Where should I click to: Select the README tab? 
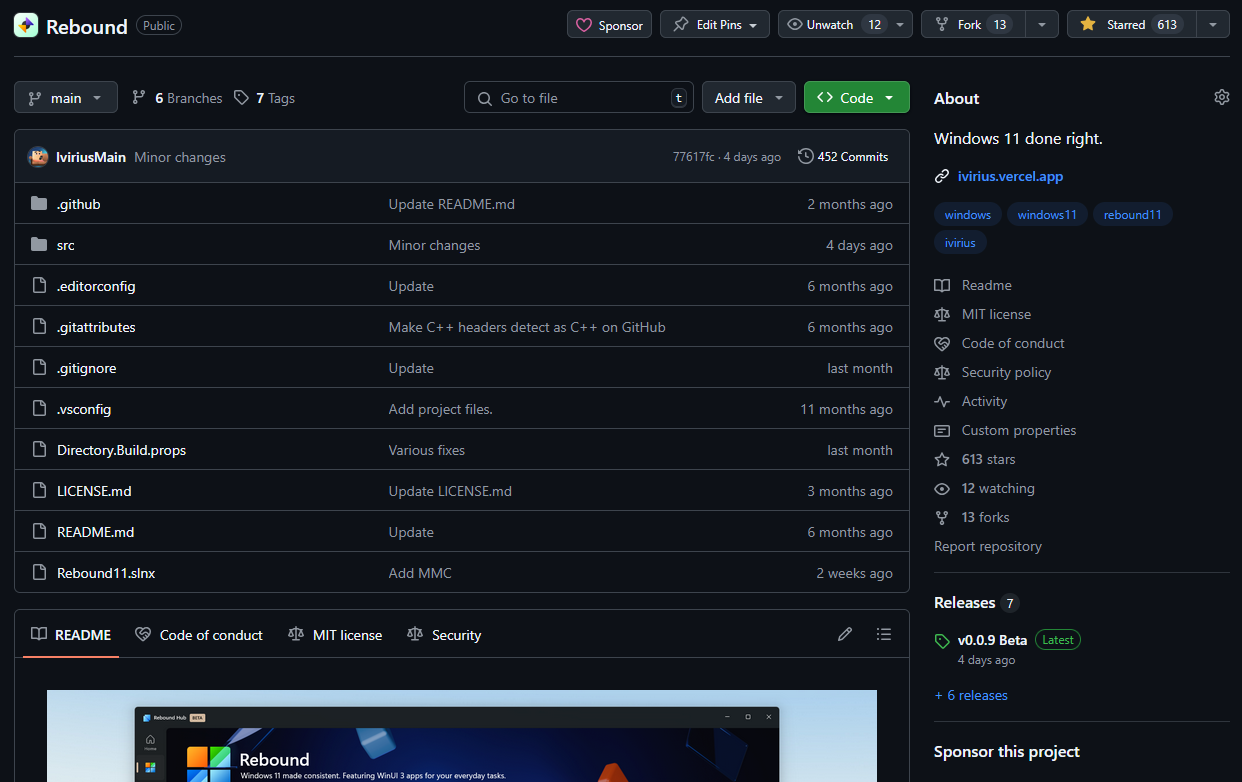click(x=71, y=634)
